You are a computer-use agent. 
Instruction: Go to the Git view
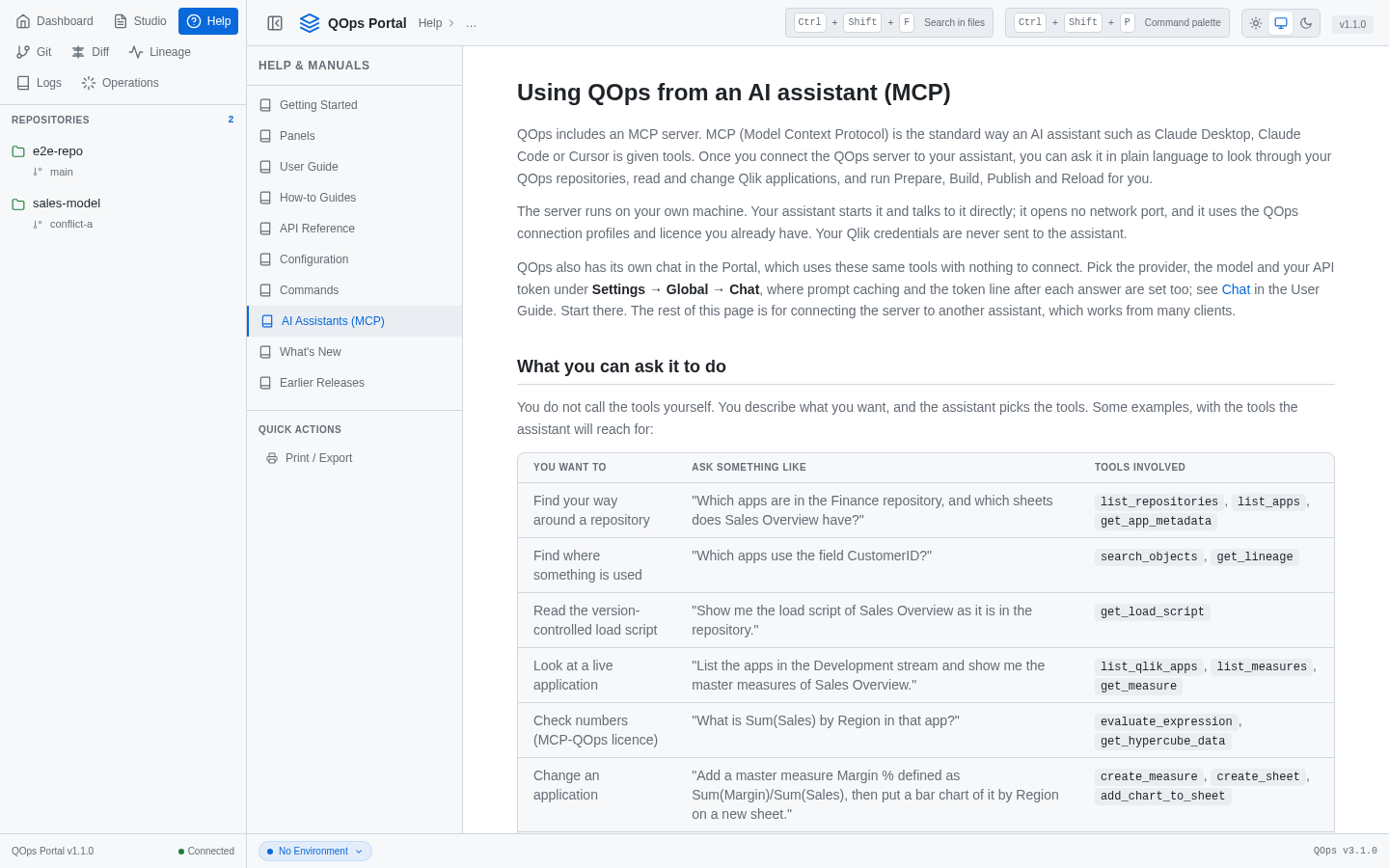[x=34, y=52]
